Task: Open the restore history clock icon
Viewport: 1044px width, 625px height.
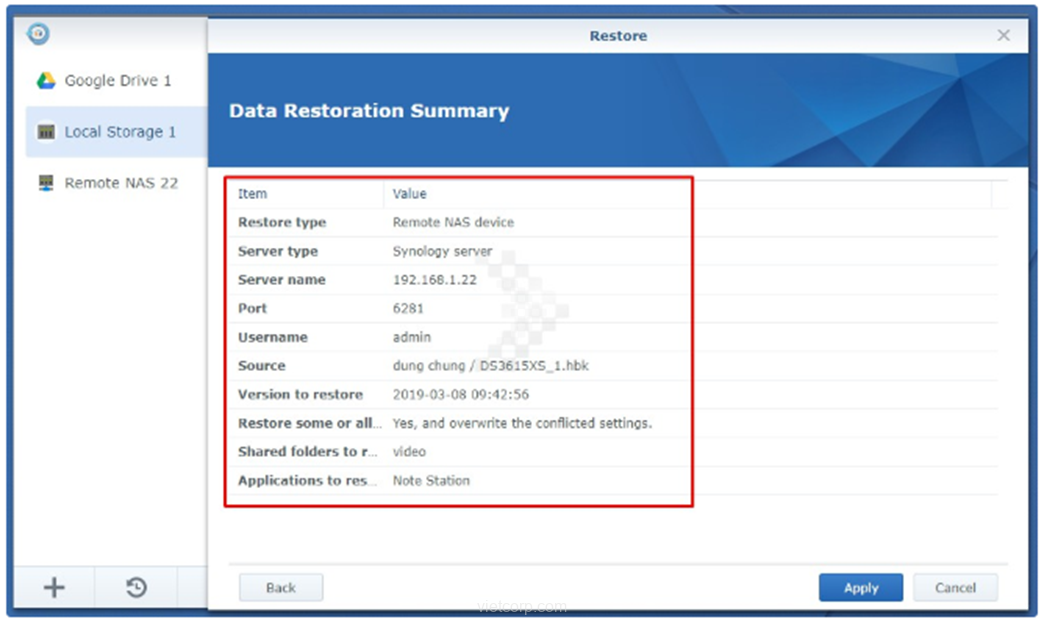Action: coord(137,588)
